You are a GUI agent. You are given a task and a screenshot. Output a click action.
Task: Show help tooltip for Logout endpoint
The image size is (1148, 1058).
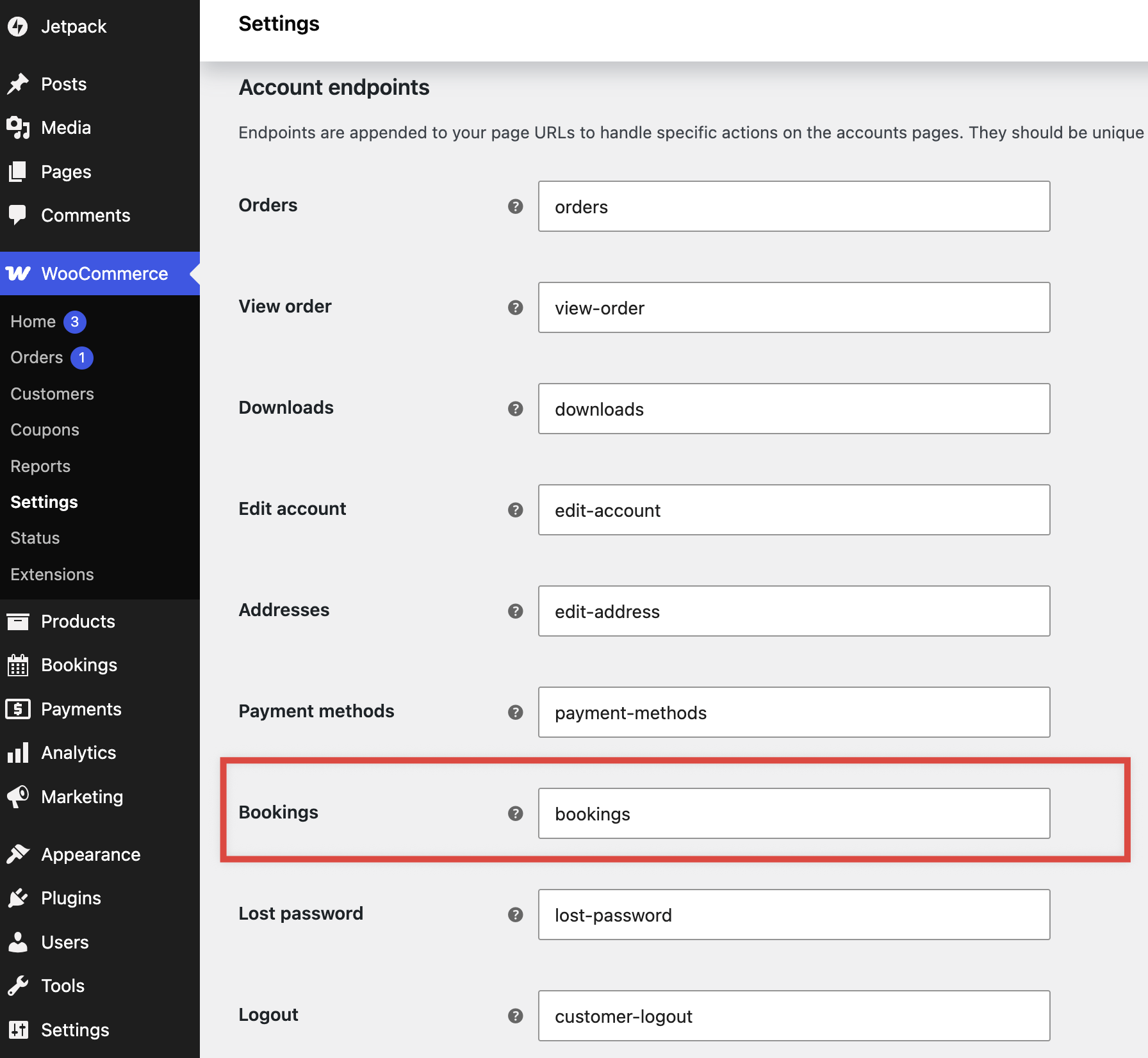coord(516,1016)
